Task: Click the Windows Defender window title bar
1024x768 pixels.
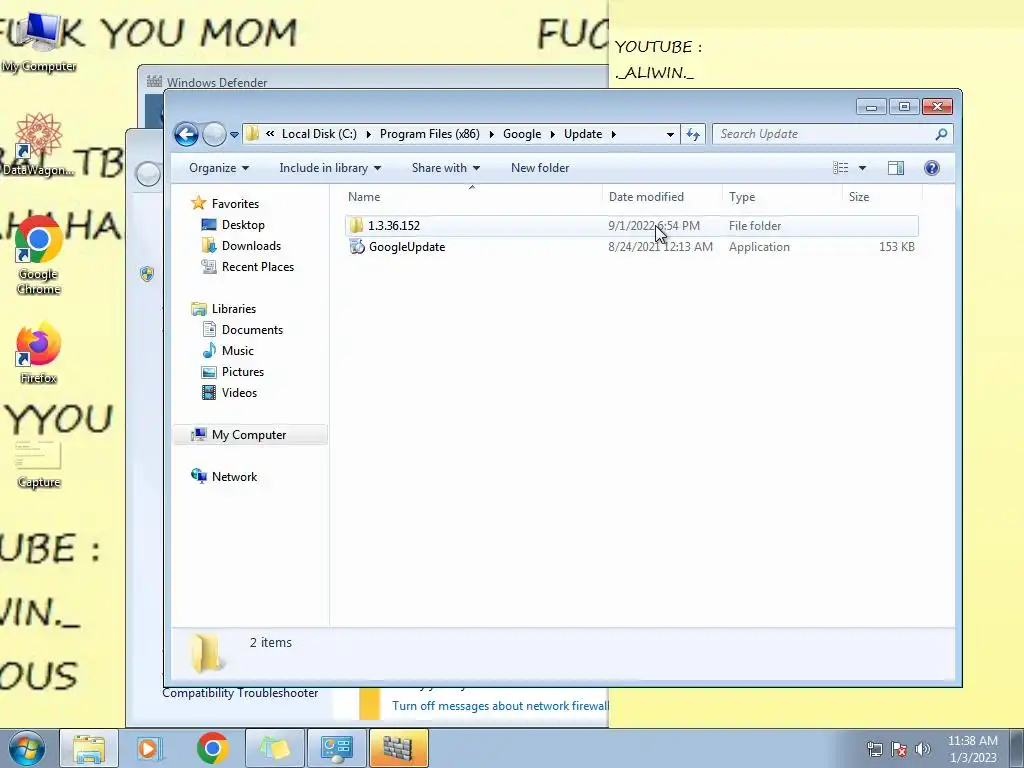Action: coord(373,80)
